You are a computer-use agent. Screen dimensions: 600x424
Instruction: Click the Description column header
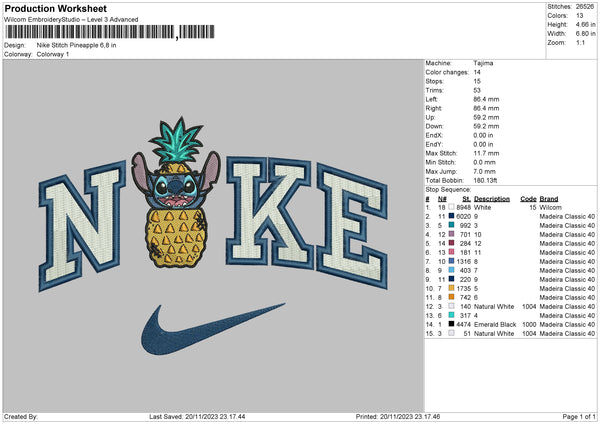pyautogui.click(x=492, y=199)
